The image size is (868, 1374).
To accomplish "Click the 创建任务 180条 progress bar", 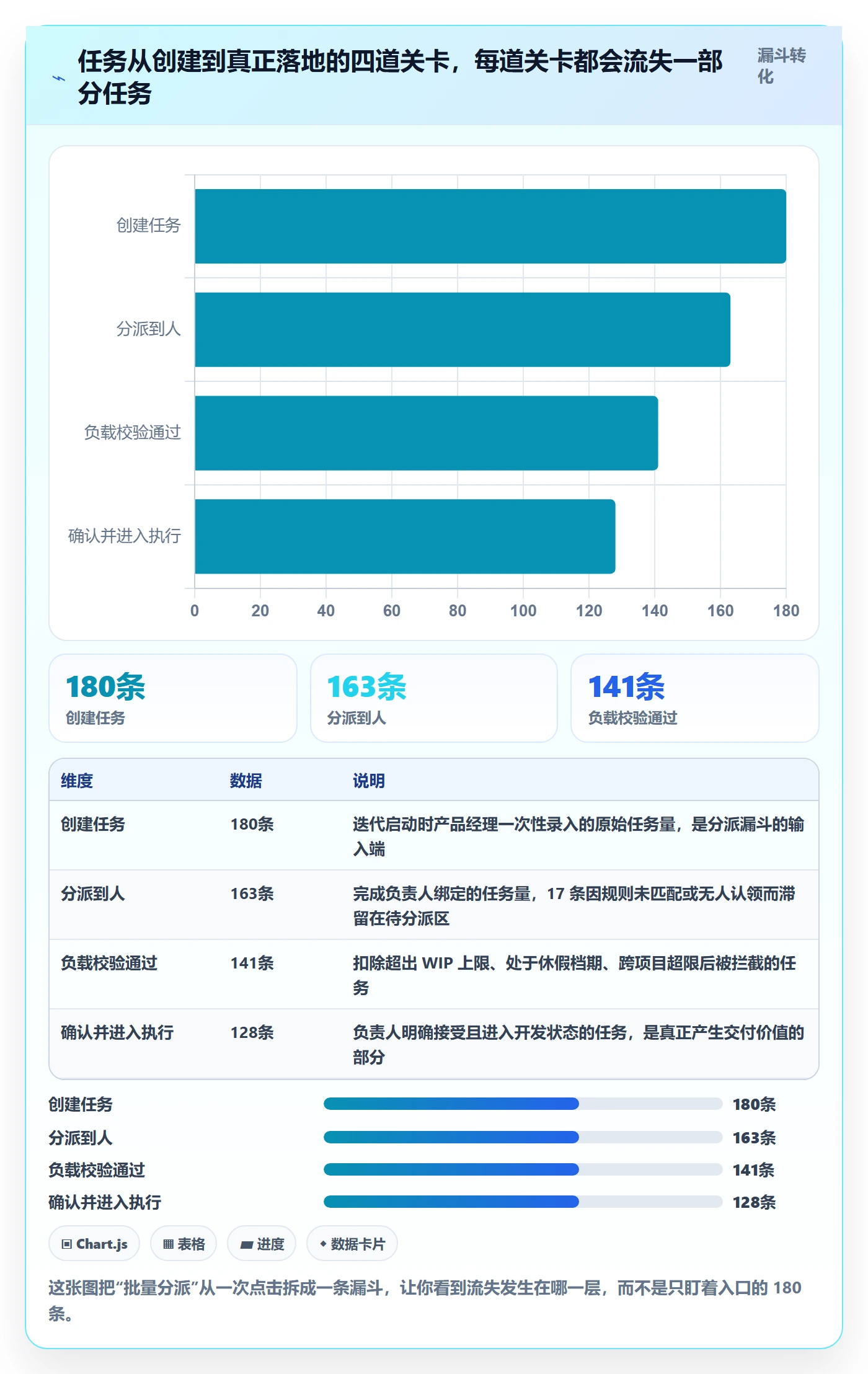I will [x=523, y=1104].
